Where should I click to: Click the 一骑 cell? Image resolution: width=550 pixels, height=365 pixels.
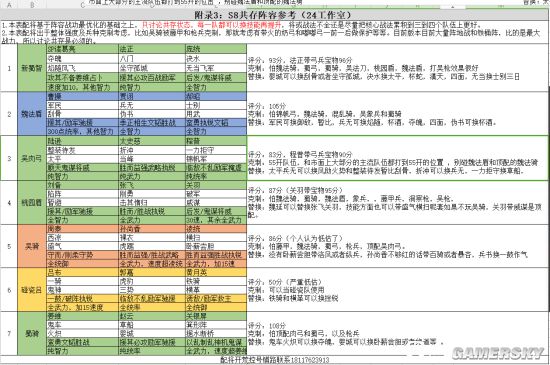[x=82, y=281]
